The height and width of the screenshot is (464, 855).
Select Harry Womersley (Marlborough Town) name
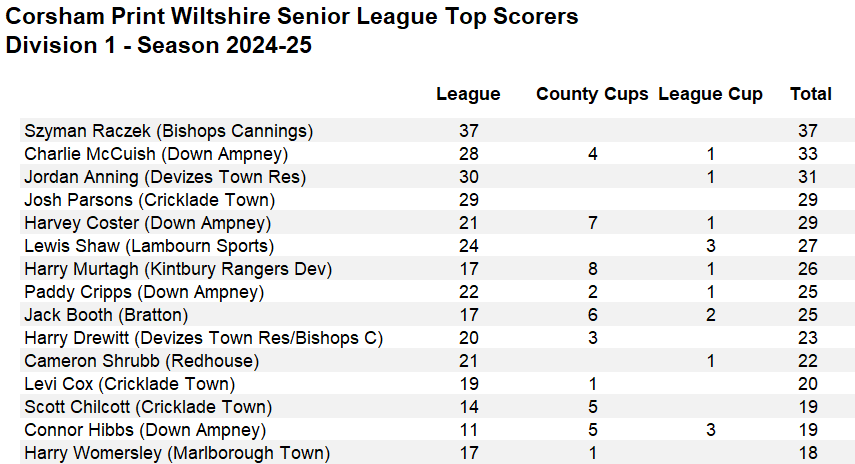tap(176, 453)
